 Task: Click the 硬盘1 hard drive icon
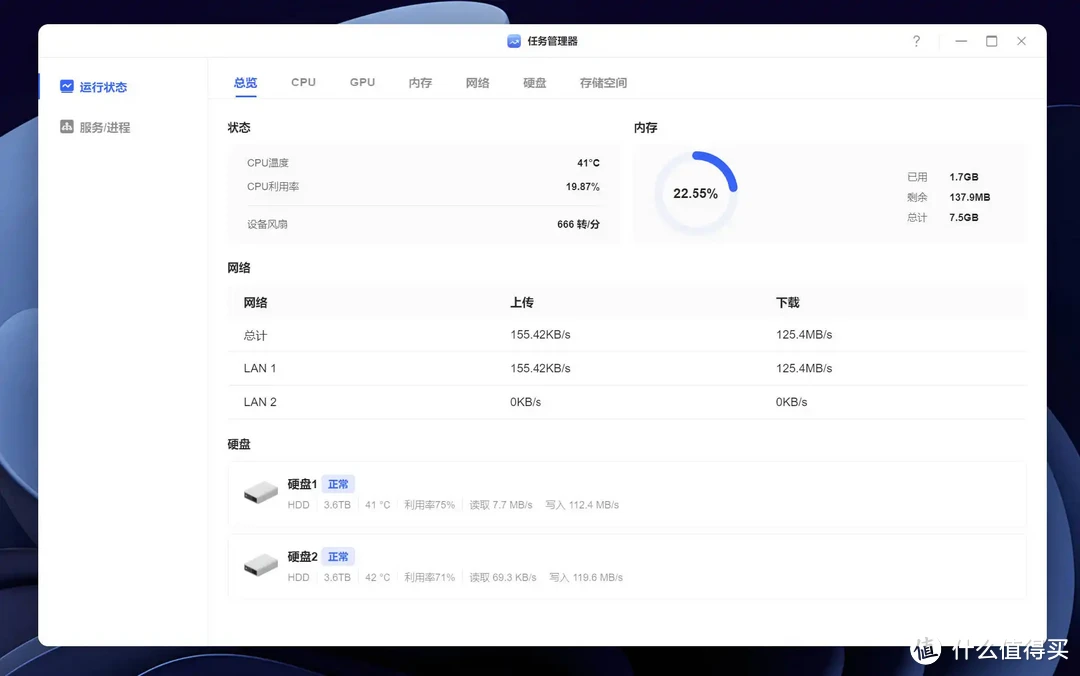(261, 492)
